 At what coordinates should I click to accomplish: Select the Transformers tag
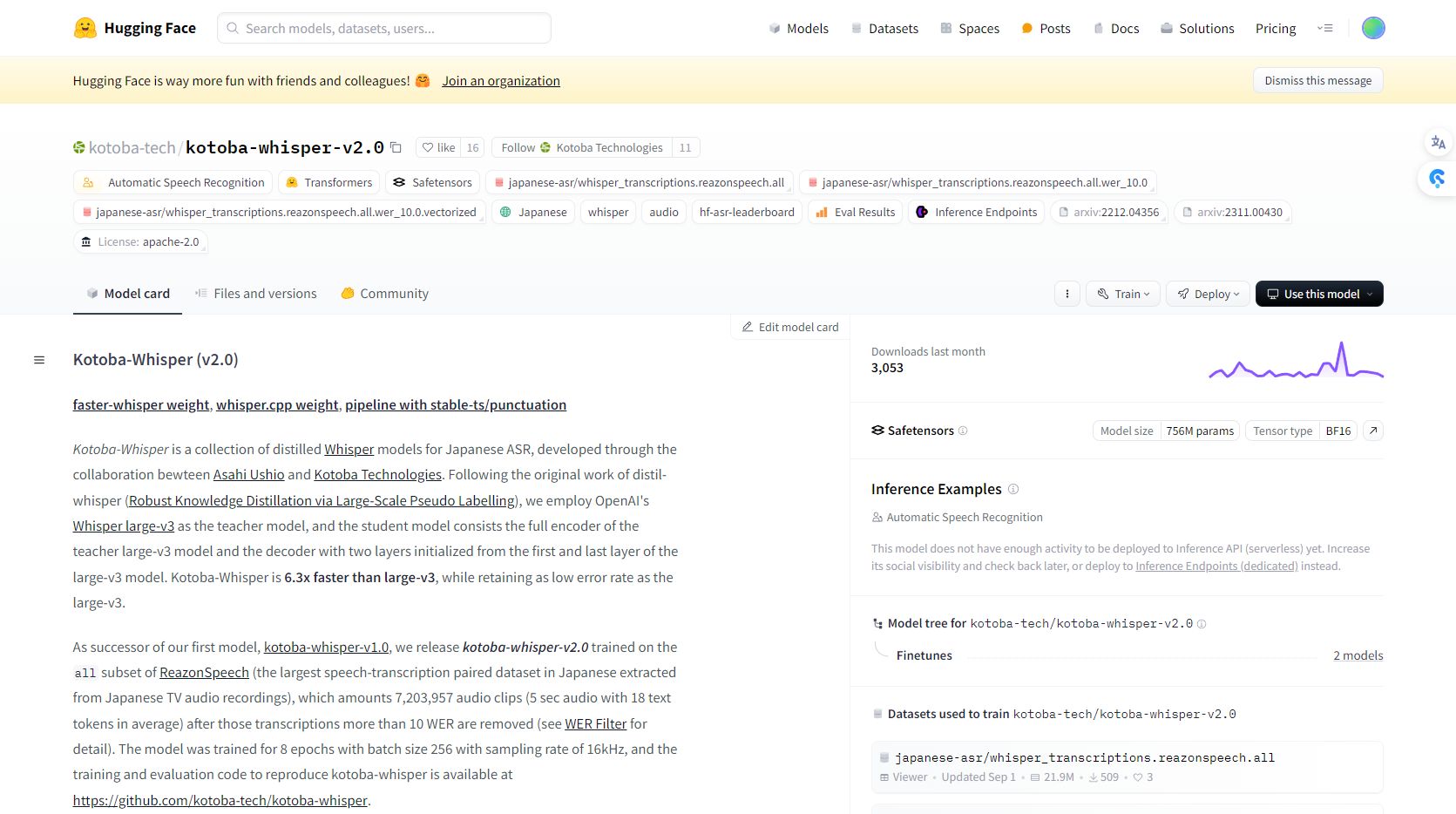coord(328,182)
